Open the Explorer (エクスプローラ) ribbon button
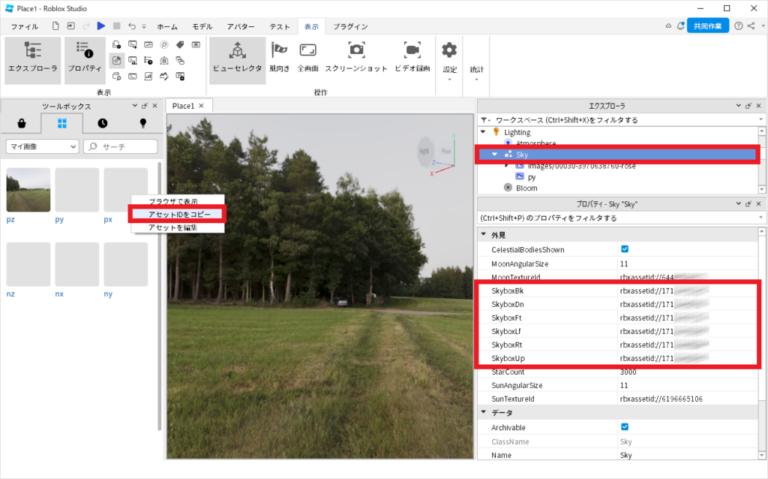Viewport: 768px width, 479px height. tap(33, 58)
